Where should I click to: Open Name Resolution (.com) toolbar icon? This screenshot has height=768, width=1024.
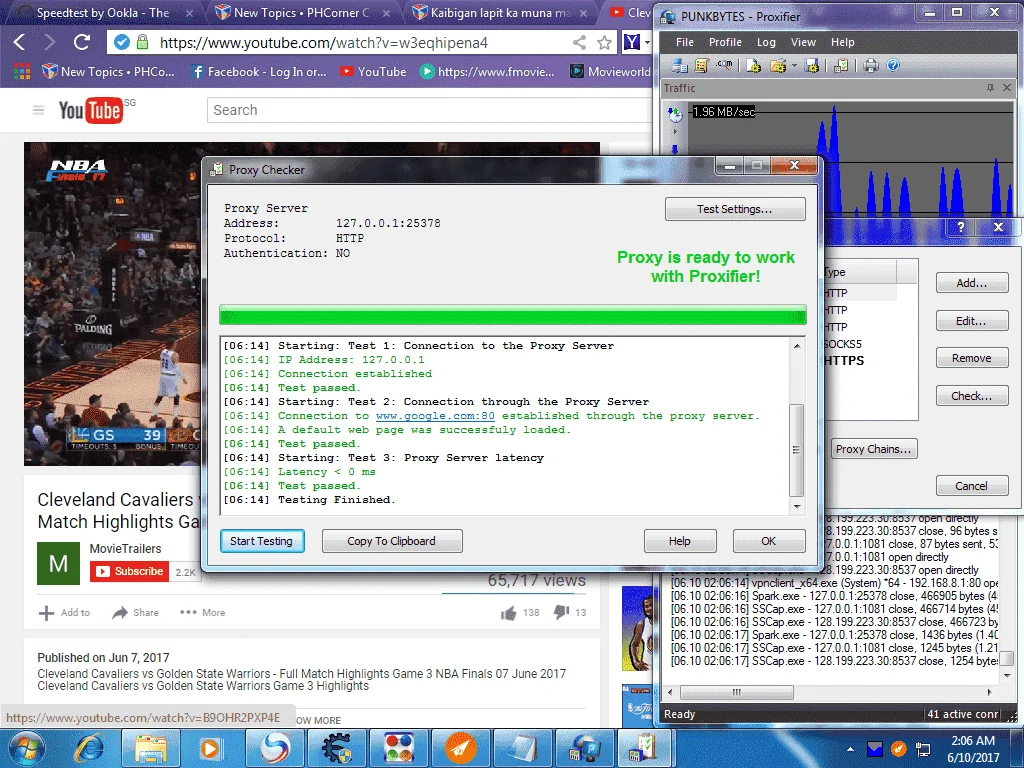(x=724, y=65)
